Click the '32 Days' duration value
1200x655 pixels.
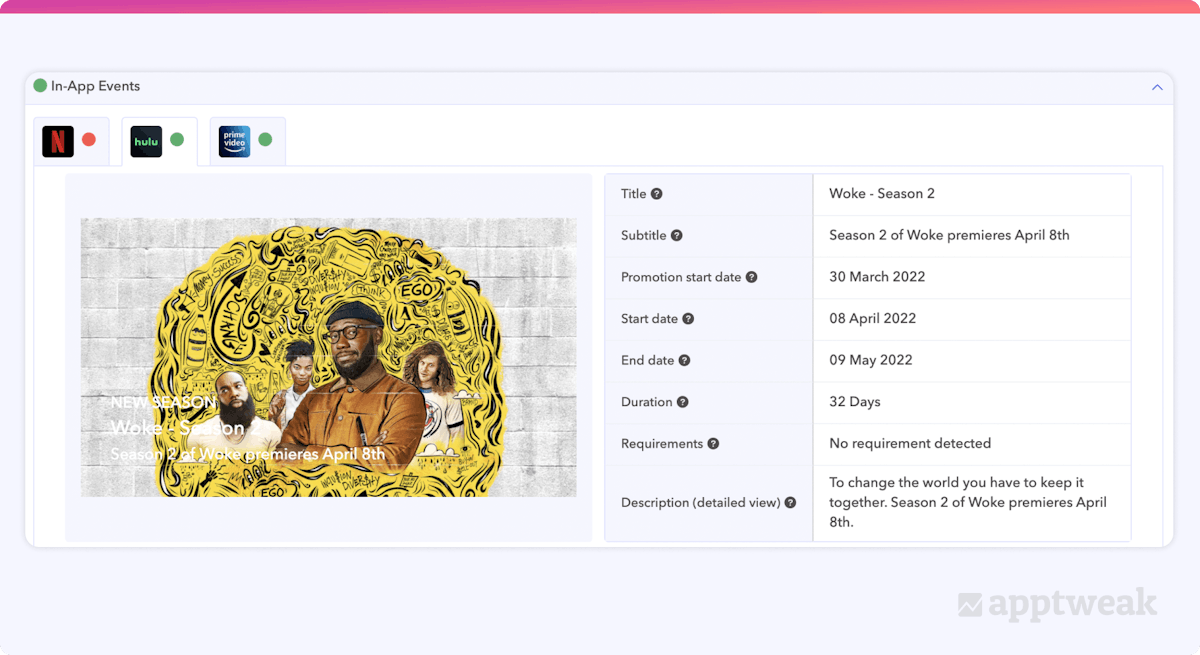855,402
